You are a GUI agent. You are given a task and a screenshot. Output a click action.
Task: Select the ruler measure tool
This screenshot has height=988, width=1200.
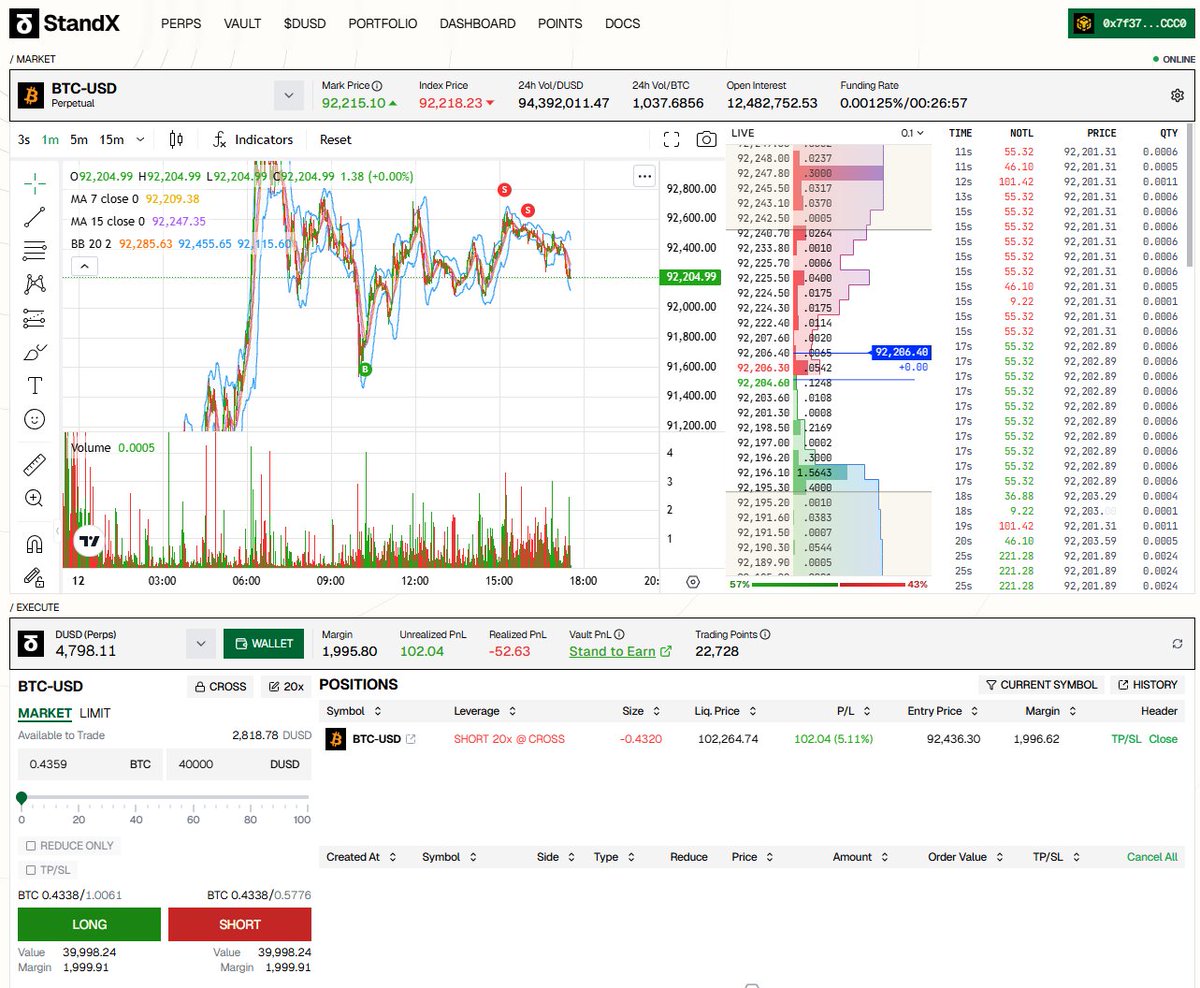click(34, 465)
